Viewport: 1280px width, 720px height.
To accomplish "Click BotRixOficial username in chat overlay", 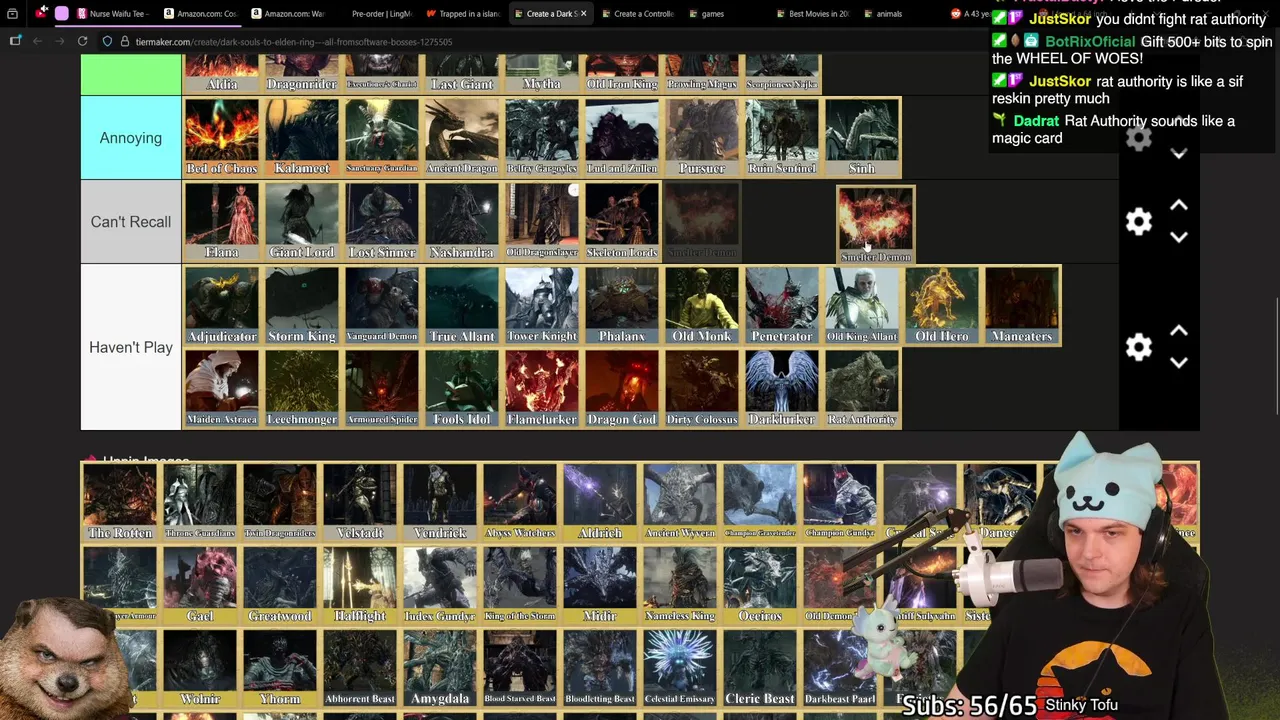I will point(1090,42).
